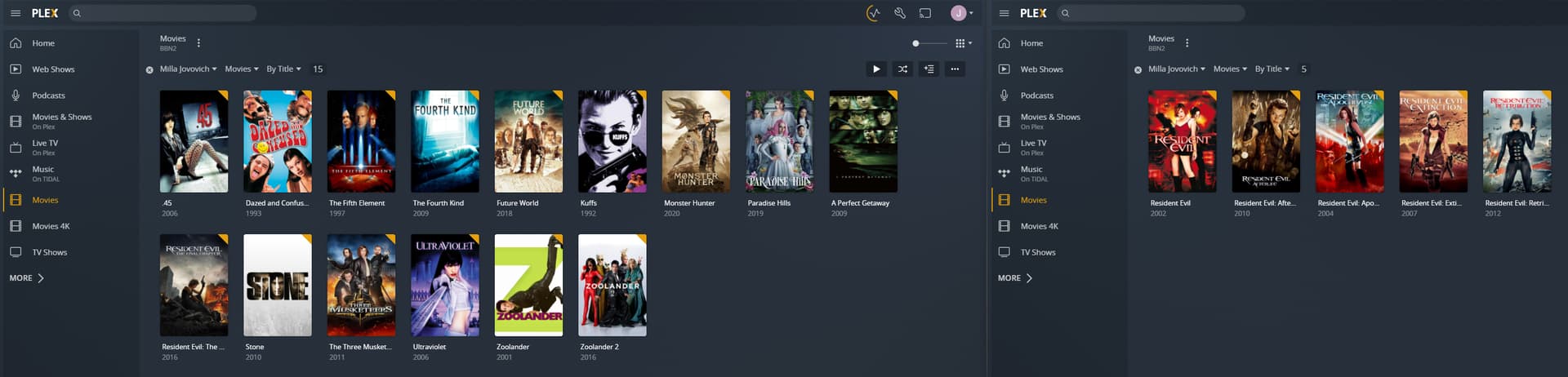
Task: Click the A Perfect Getaway title link
Action: coord(861,203)
